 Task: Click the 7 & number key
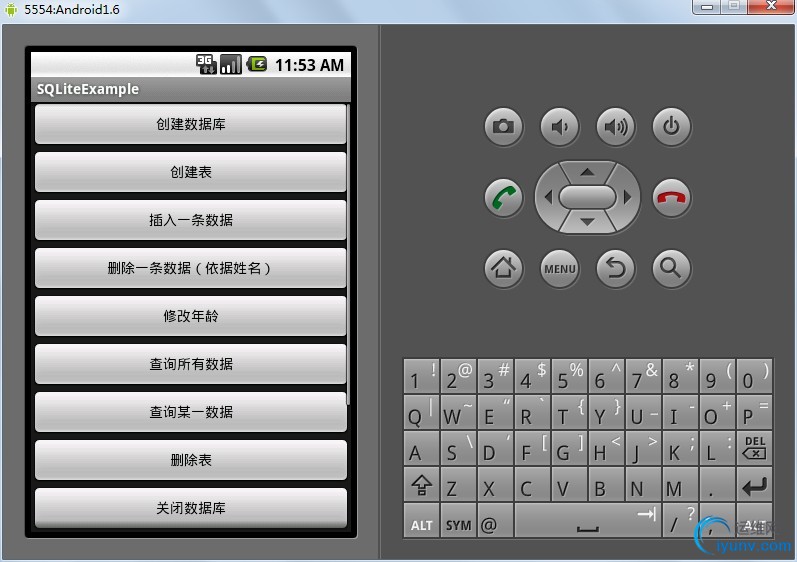(x=643, y=376)
